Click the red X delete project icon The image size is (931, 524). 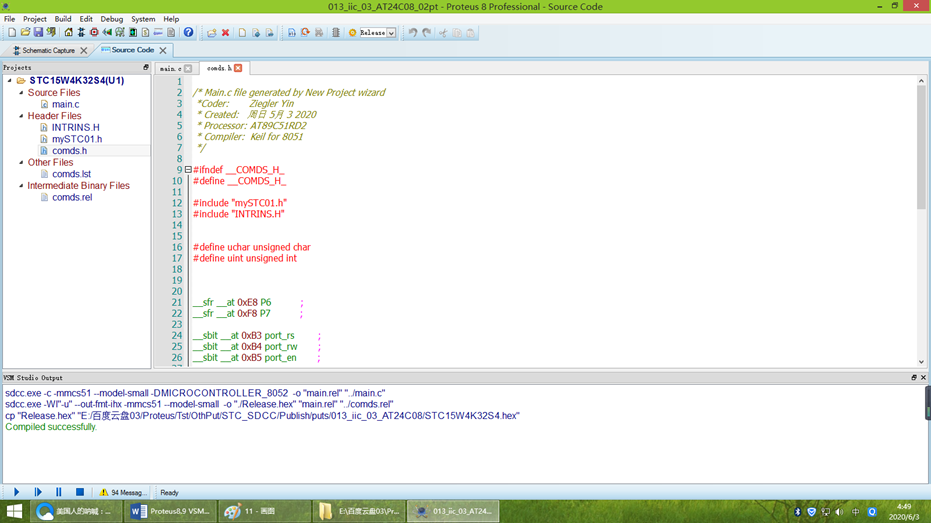[226, 33]
